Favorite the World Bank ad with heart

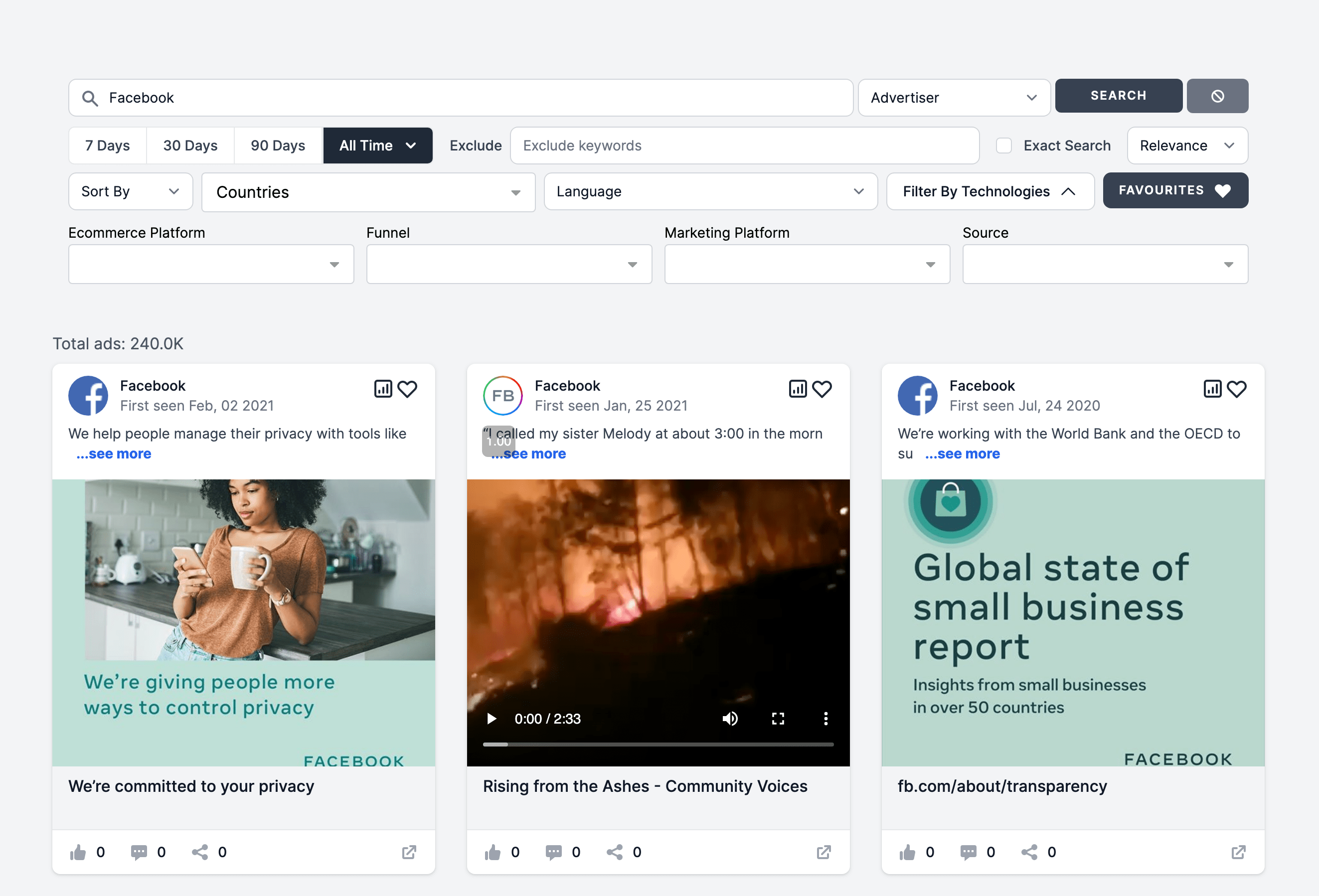pyautogui.click(x=1237, y=389)
